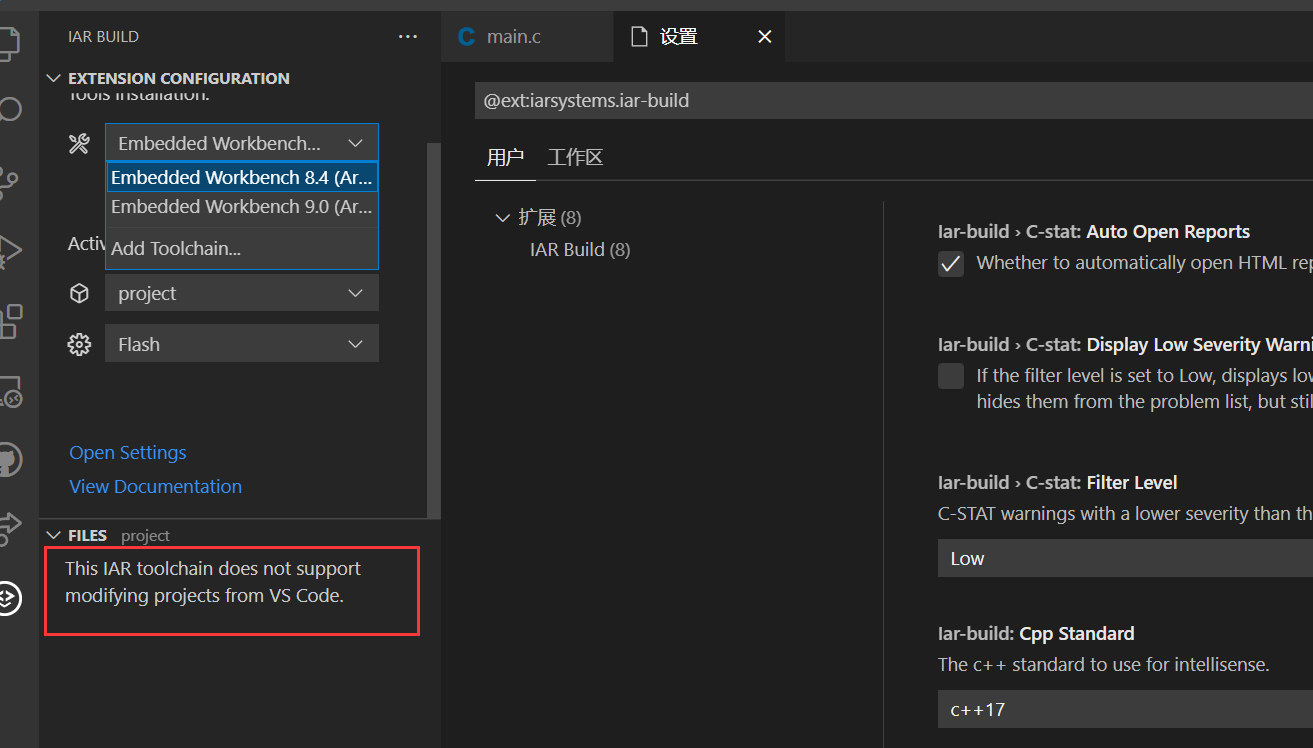Collapse the 扩展 (8) settings tree node
The image size is (1313, 748).
click(502, 217)
